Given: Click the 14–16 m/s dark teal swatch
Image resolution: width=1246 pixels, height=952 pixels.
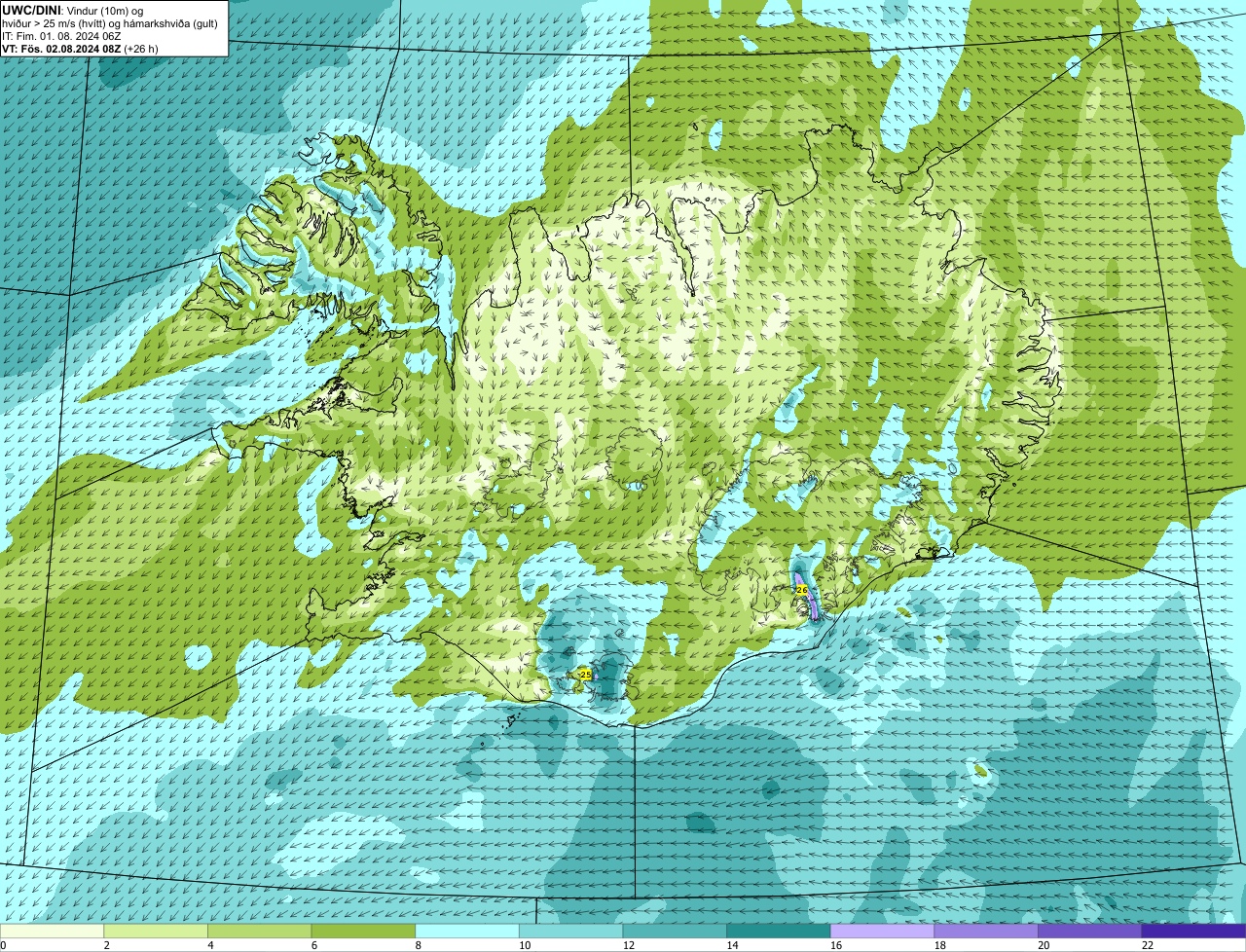Looking at the screenshot, I should coord(779,931).
